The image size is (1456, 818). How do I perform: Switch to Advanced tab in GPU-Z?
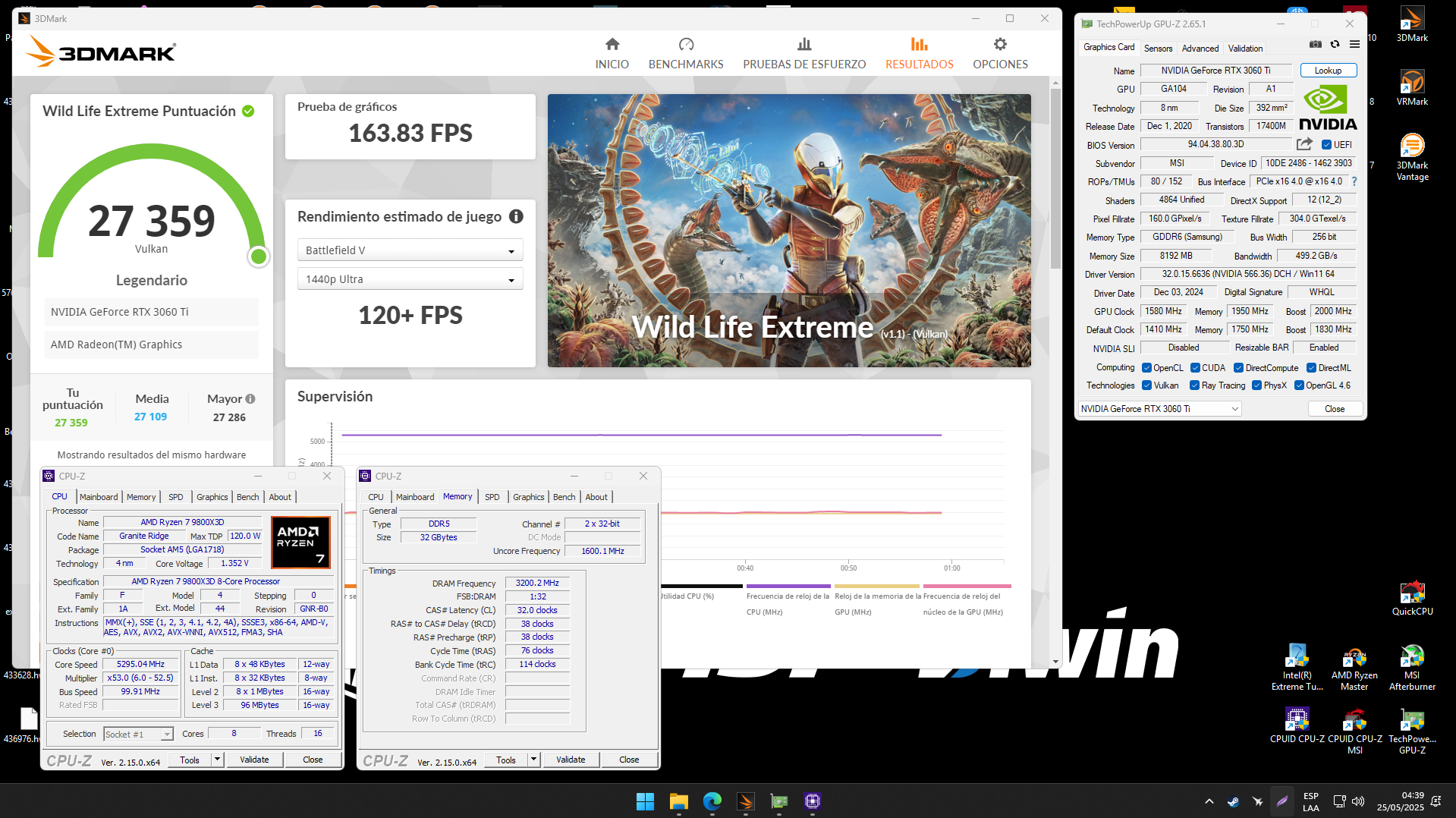(x=1200, y=48)
